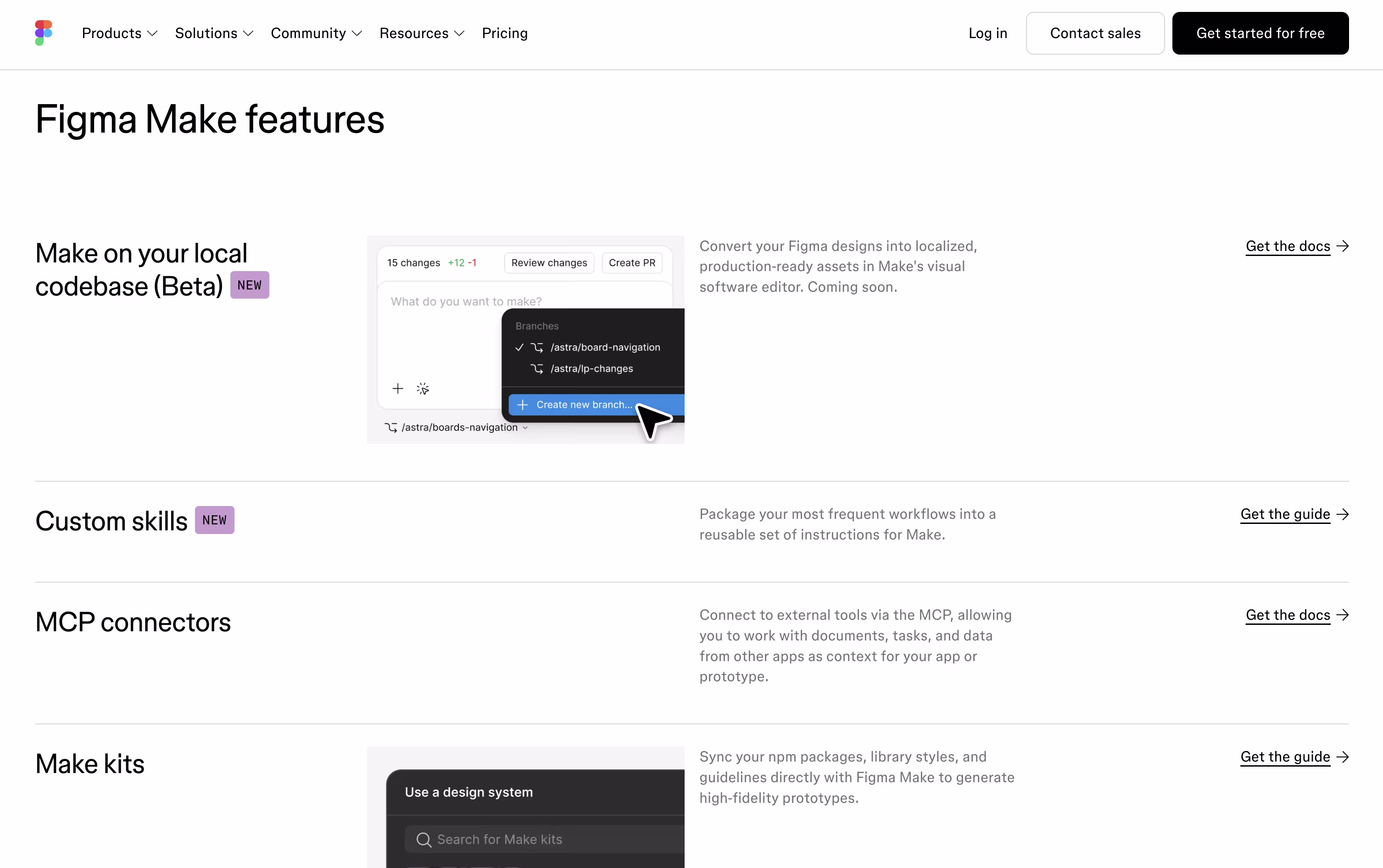Click the Use a design system title
Image resolution: width=1383 pixels, height=868 pixels.
(x=468, y=792)
